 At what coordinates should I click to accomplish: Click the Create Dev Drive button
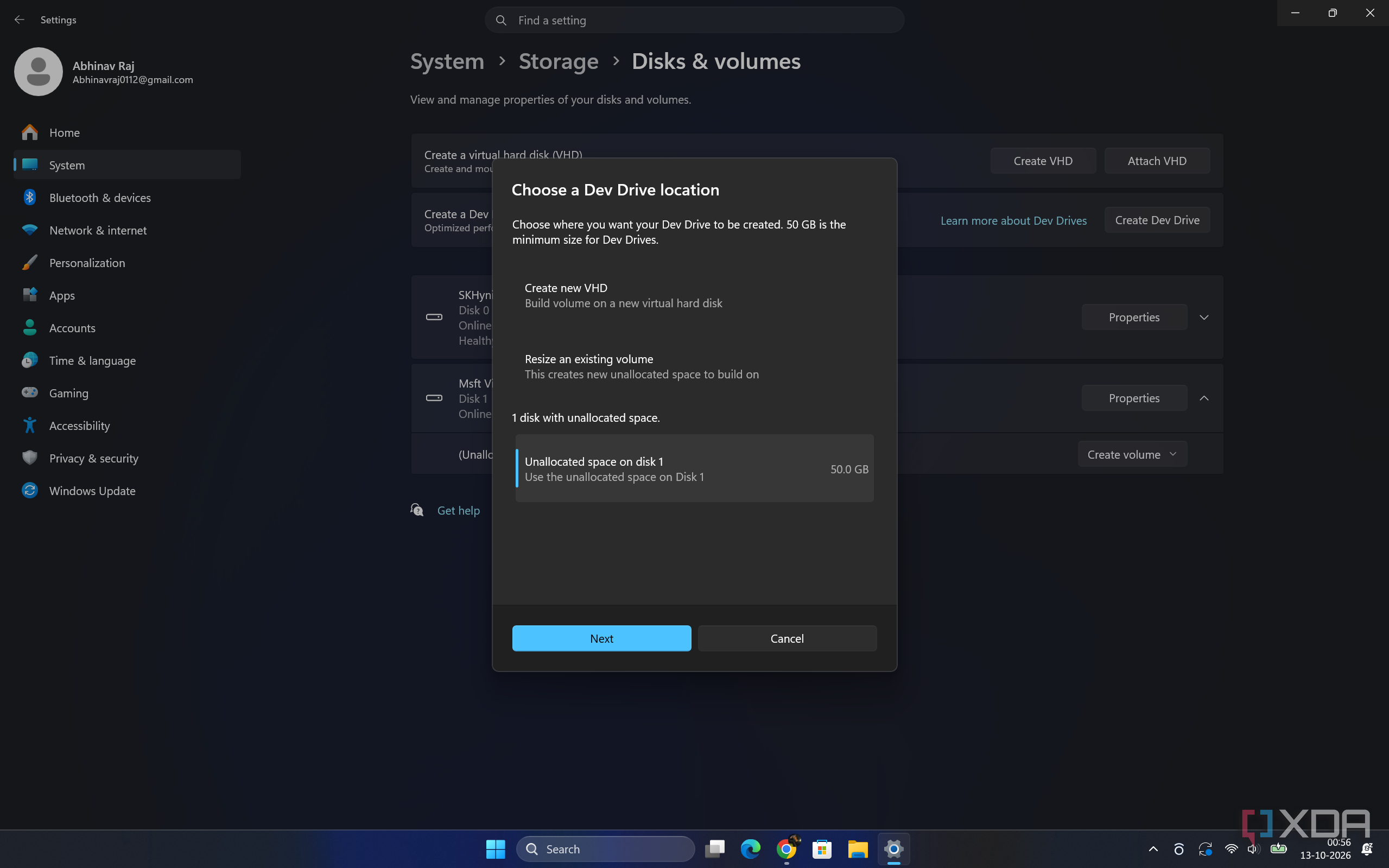coord(1157,220)
